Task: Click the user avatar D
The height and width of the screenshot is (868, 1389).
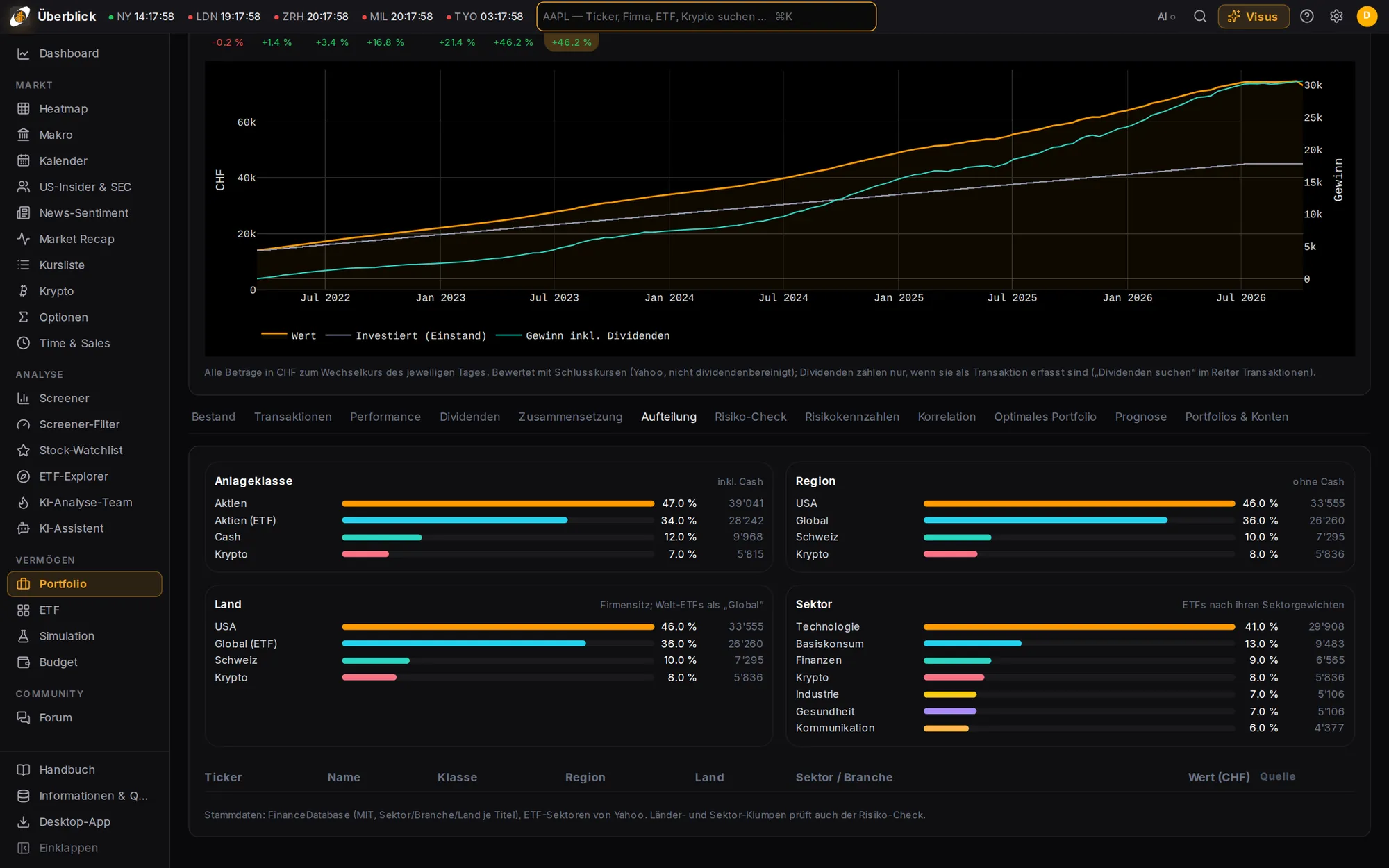Action: (x=1367, y=16)
